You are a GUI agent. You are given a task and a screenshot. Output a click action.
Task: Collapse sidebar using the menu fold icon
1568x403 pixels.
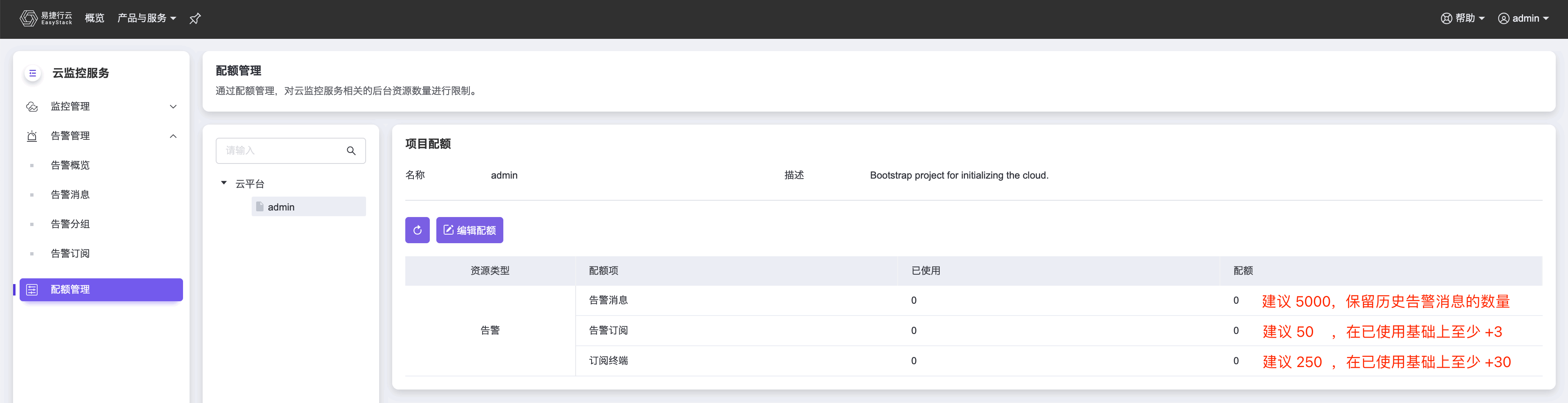tap(33, 73)
